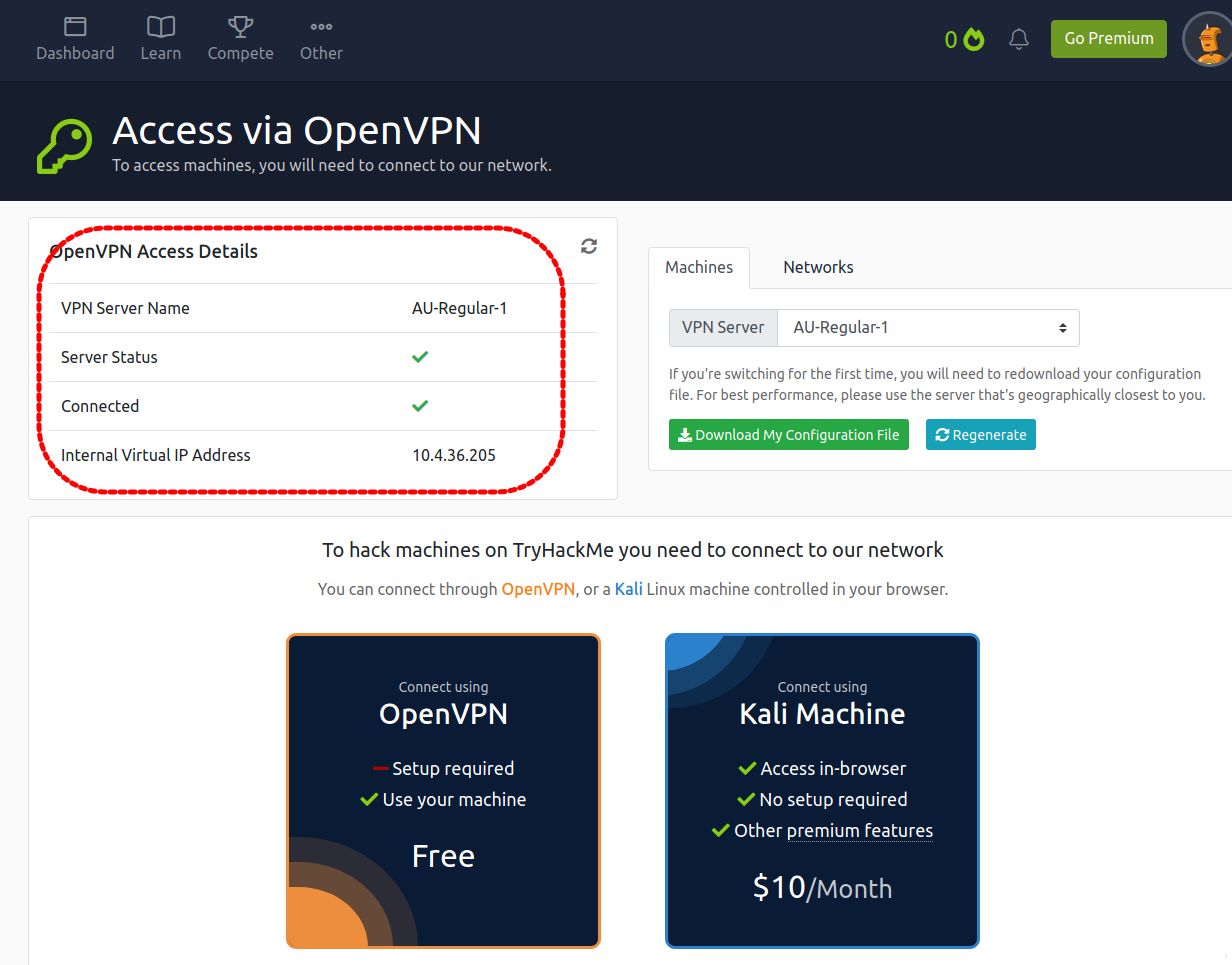Click Download My Configuration File
The image size is (1232, 965).
(789, 435)
